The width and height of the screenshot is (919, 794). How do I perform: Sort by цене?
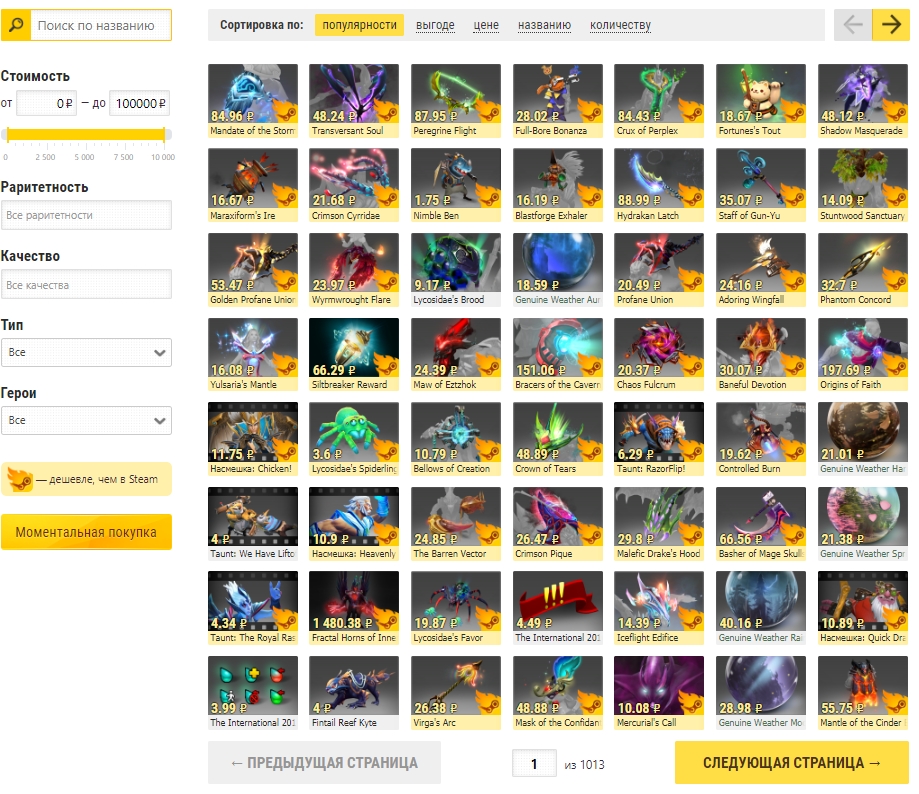pos(486,25)
